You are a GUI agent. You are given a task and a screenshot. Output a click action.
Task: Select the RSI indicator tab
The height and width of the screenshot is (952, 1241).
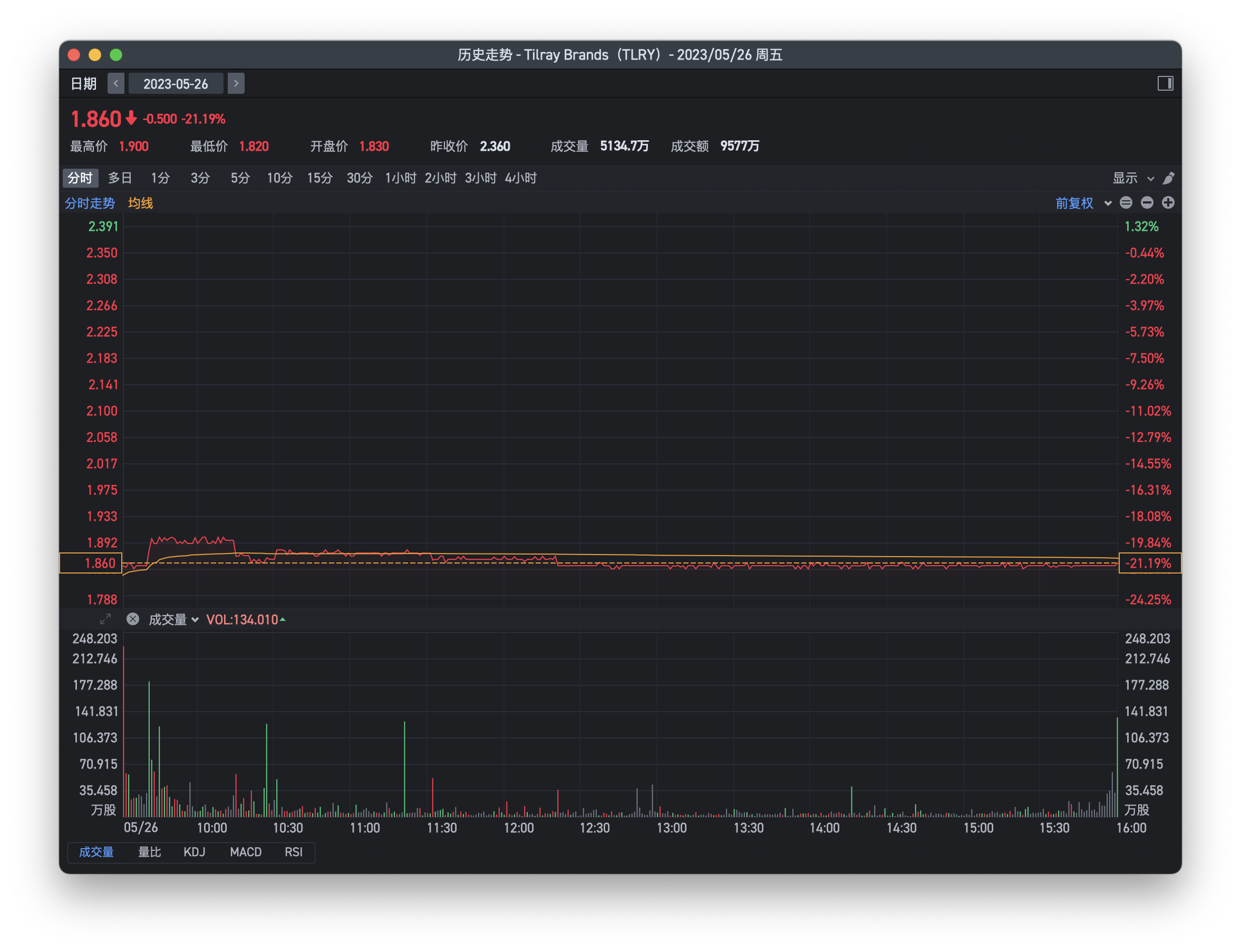[x=294, y=852]
